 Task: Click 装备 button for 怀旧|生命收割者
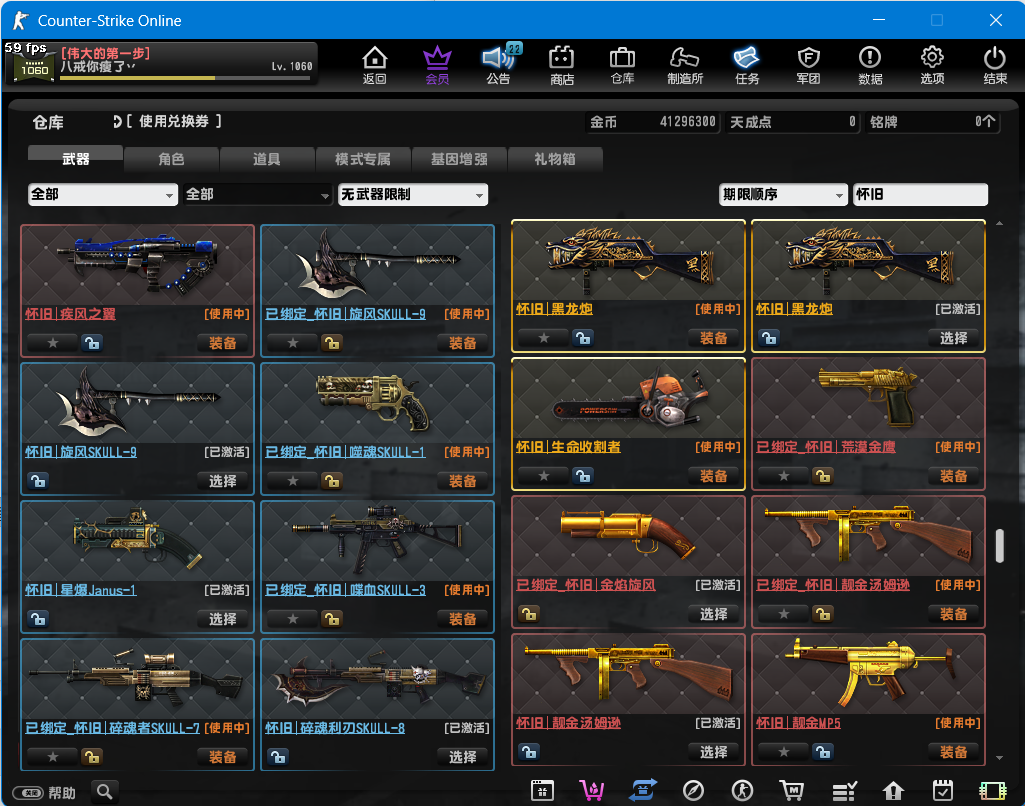[714, 476]
